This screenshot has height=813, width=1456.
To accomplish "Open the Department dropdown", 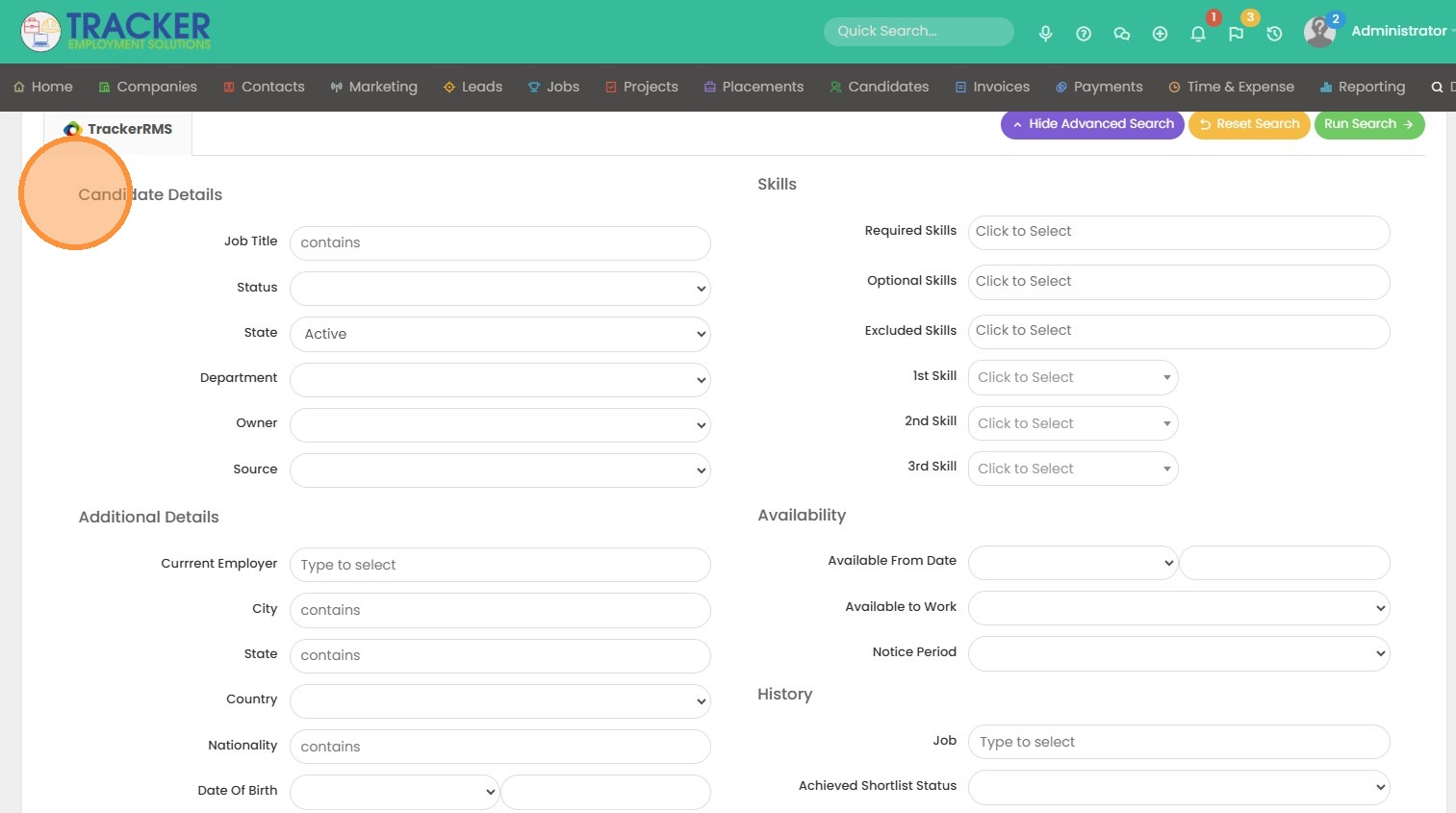I will tap(499, 379).
